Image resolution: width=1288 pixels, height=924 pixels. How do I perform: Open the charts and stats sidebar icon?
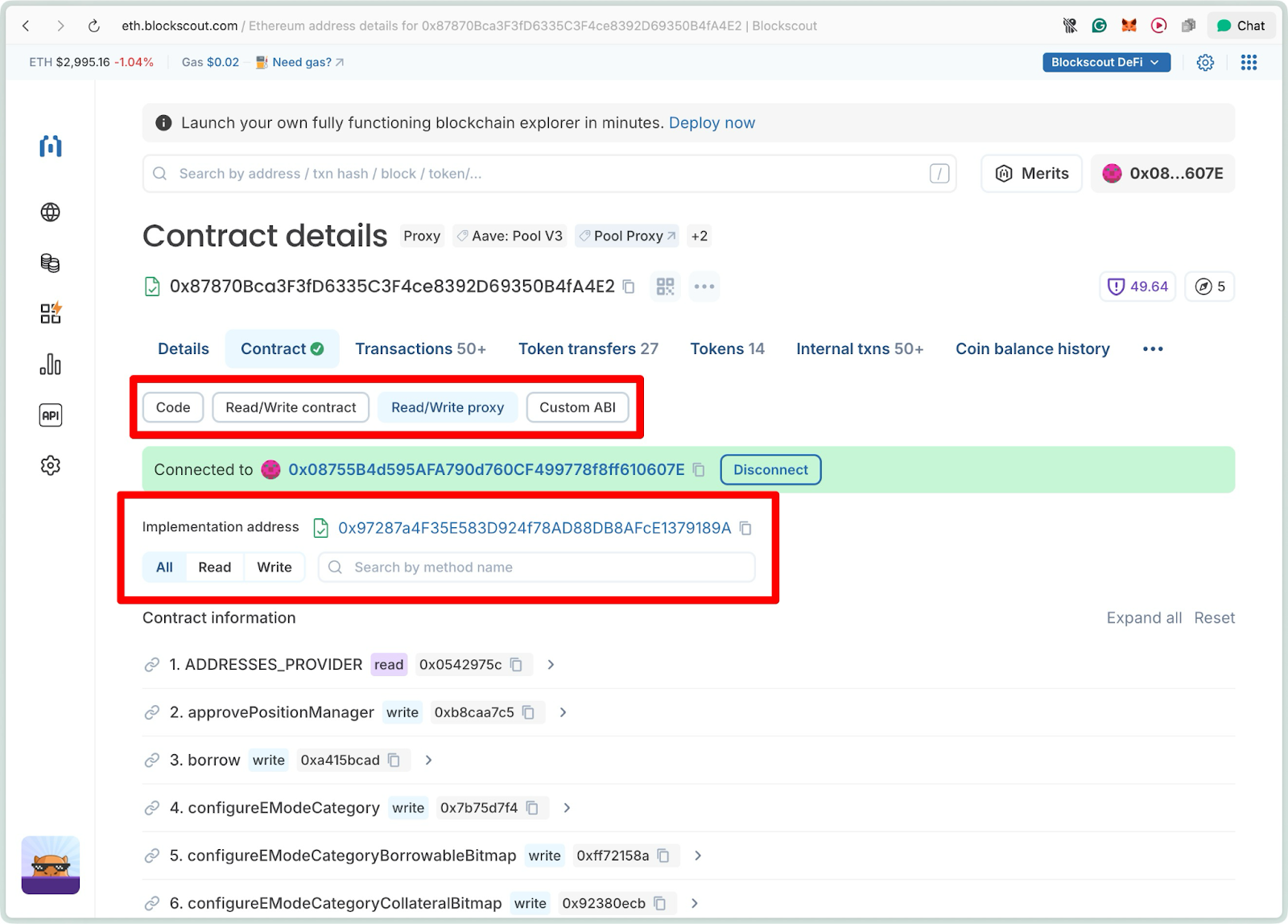click(50, 364)
